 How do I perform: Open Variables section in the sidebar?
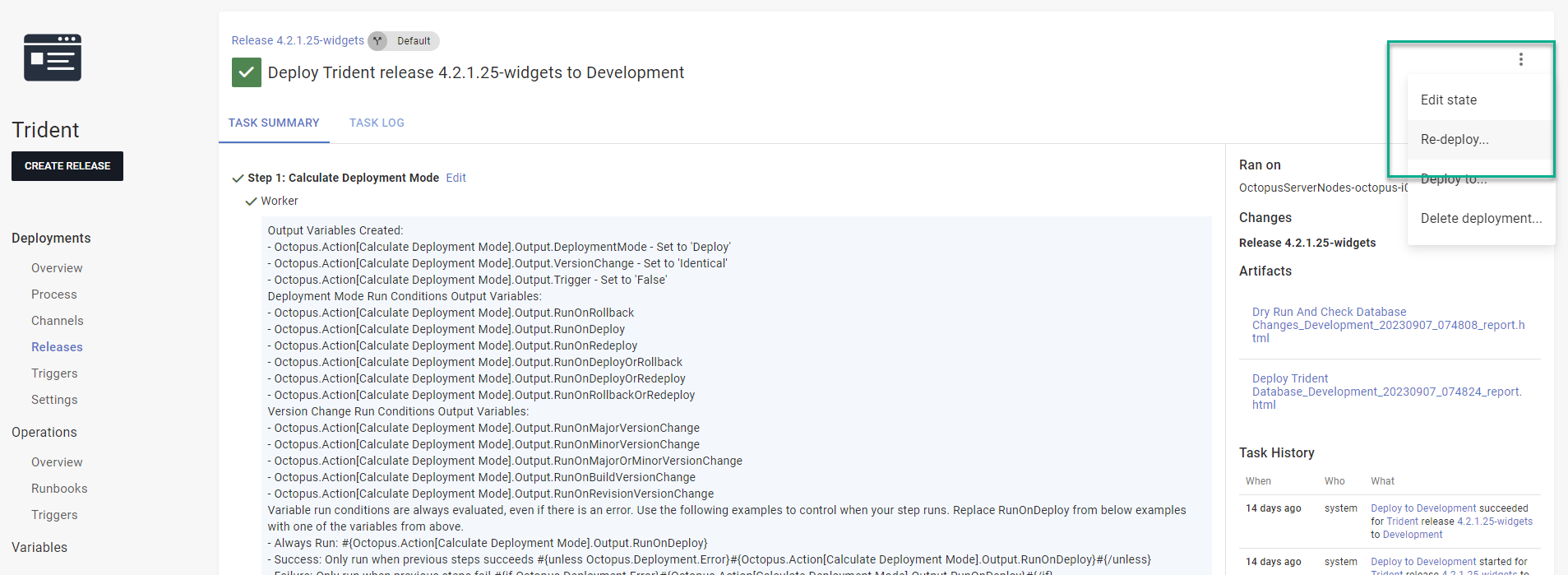[x=39, y=547]
